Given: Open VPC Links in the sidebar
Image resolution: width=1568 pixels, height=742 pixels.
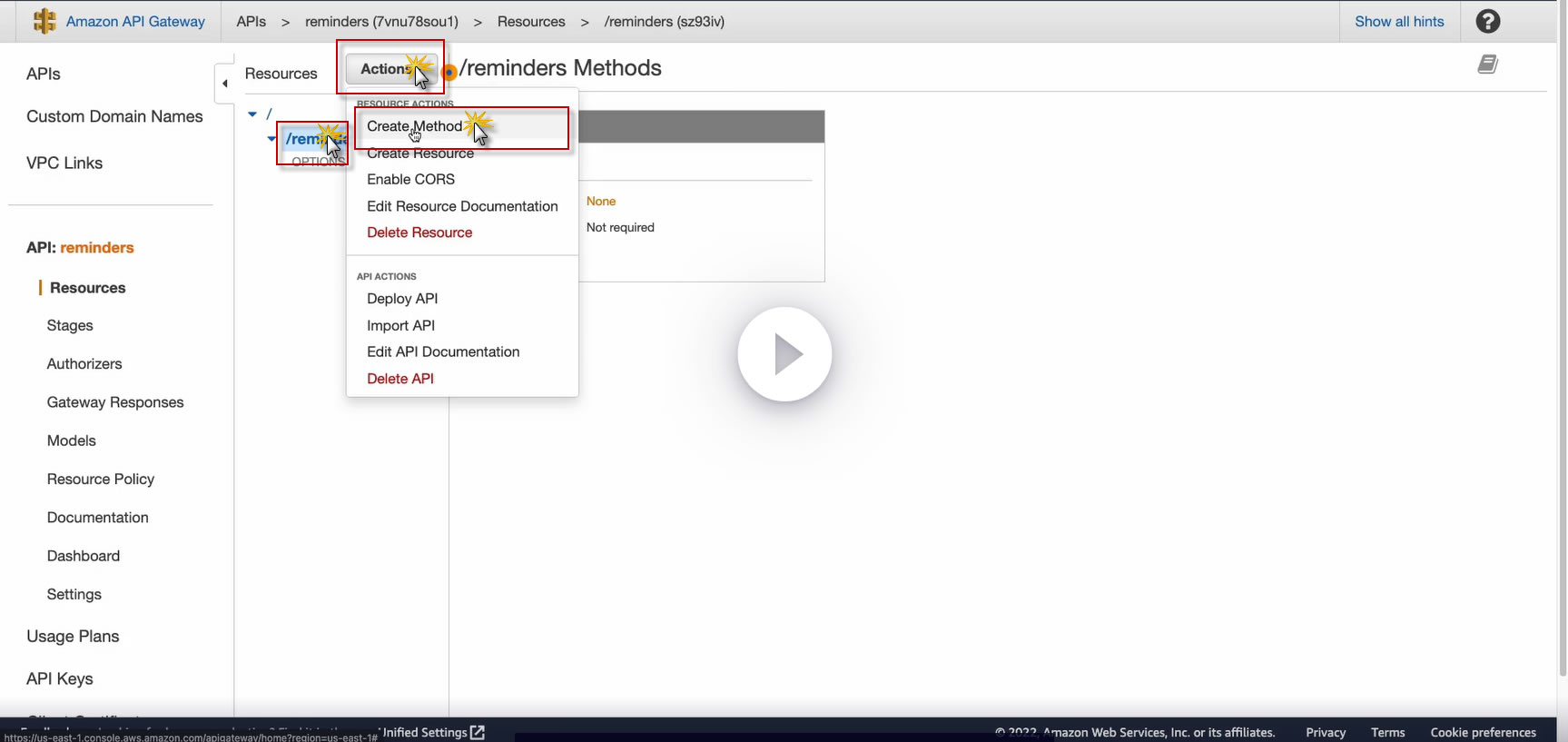Looking at the screenshot, I should (64, 163).
